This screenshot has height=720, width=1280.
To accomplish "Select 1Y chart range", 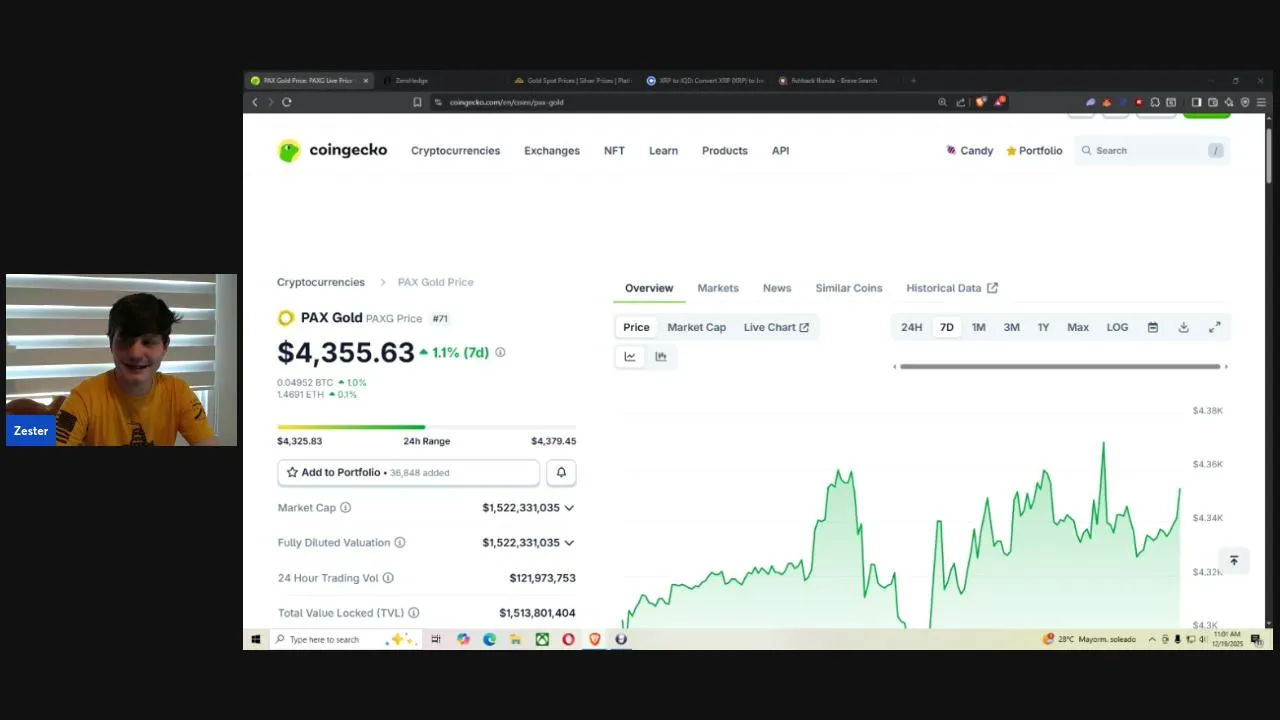I will (1043, 327).
